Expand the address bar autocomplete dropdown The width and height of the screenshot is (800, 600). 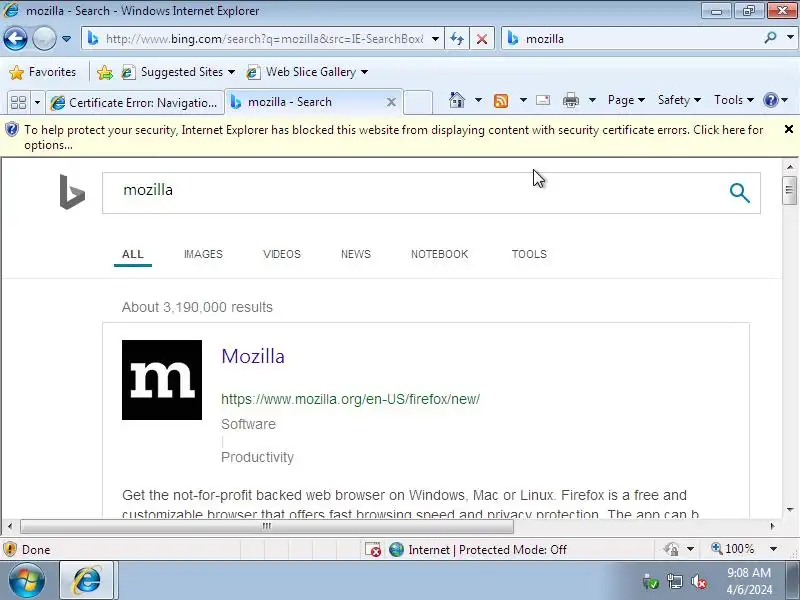(x=435, y=39)
